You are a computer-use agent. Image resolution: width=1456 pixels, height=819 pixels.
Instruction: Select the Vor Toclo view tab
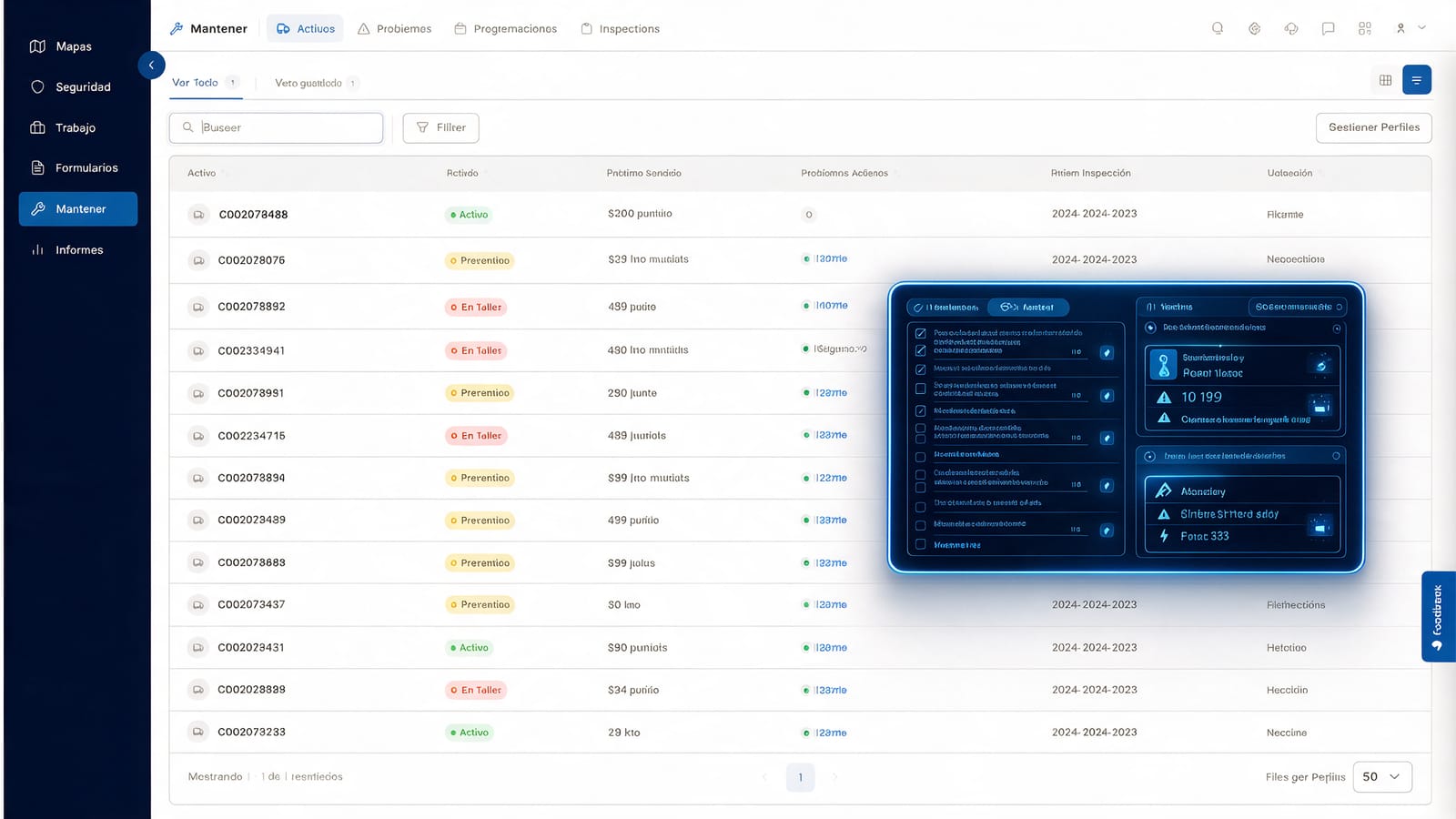(206, 83)
